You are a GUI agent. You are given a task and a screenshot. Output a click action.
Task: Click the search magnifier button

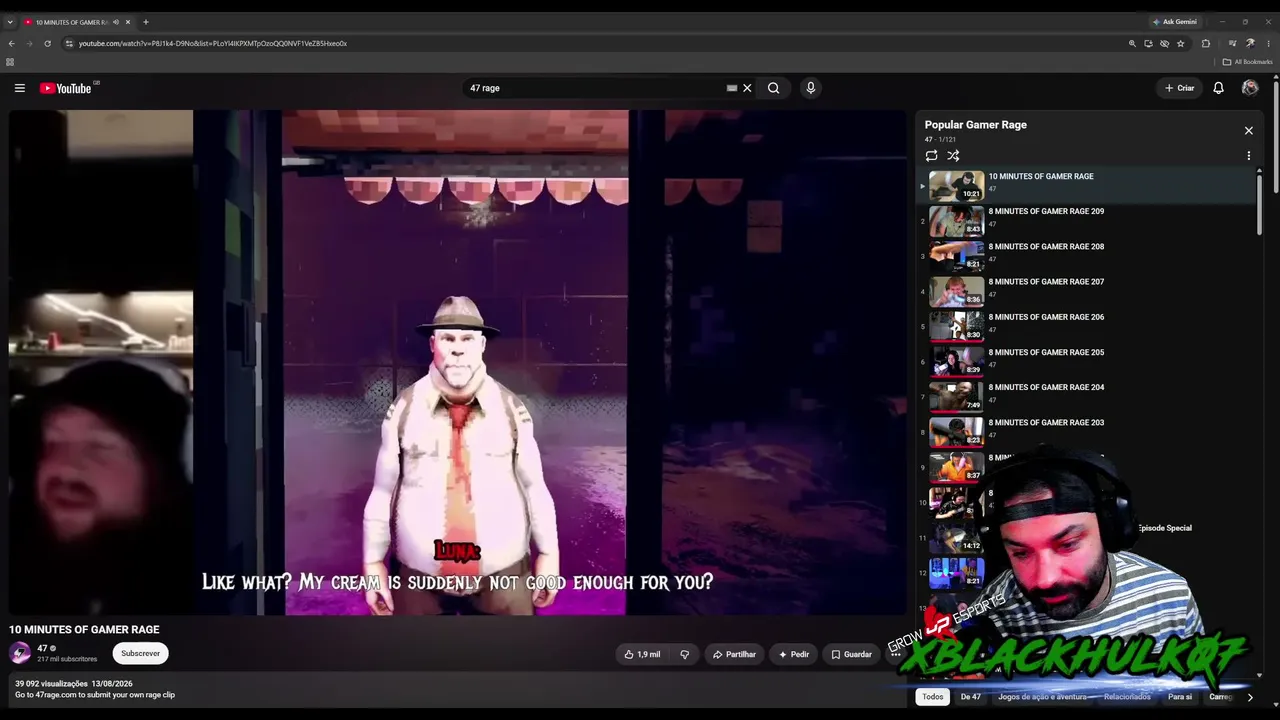(773, 88)
